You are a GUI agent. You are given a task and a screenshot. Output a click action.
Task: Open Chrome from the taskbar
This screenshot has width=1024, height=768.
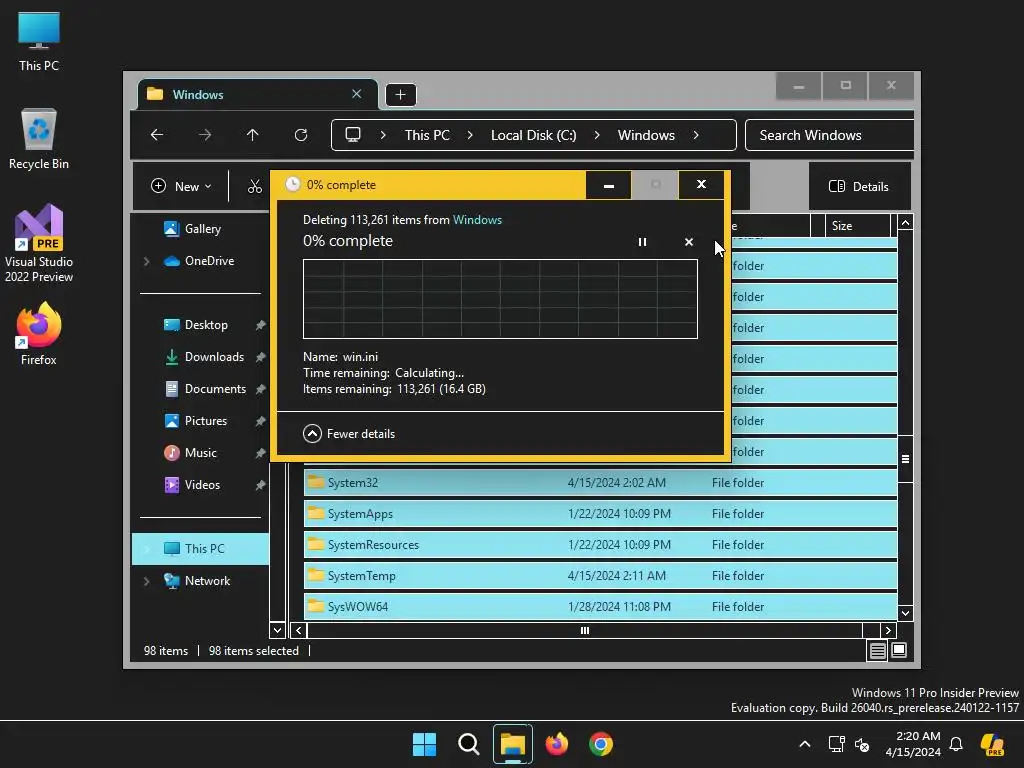601,744
